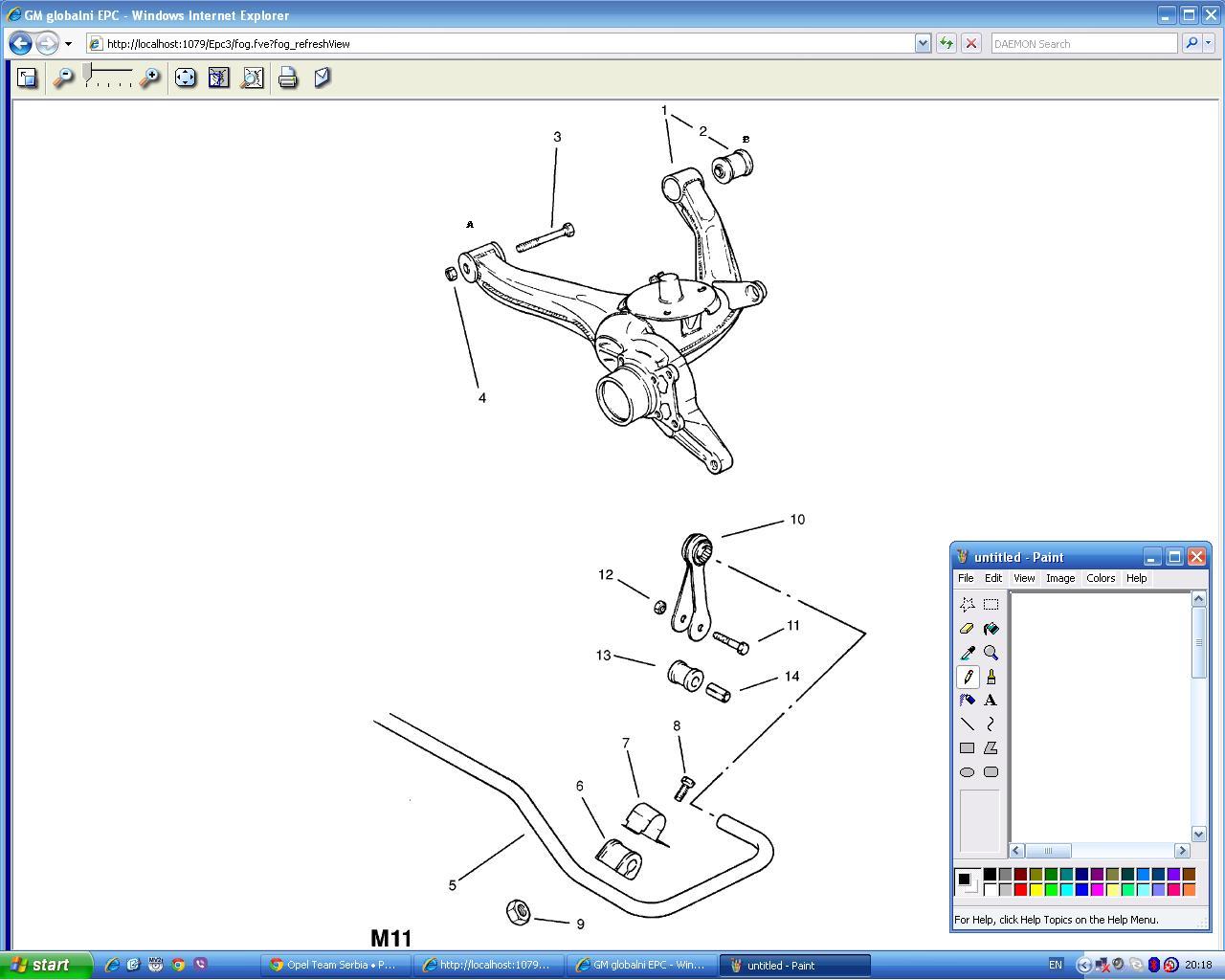Pick the Fill With Color bucket tool

[991, 629]
